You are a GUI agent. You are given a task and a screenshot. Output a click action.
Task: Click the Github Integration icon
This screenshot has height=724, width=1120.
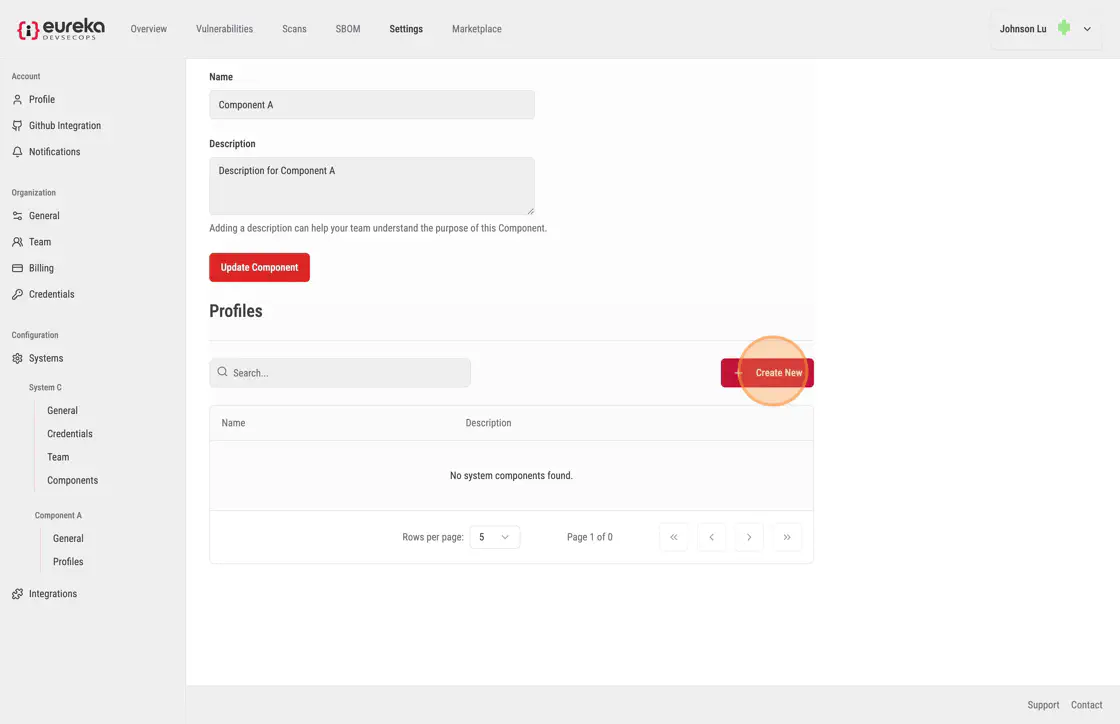[17, 126]
